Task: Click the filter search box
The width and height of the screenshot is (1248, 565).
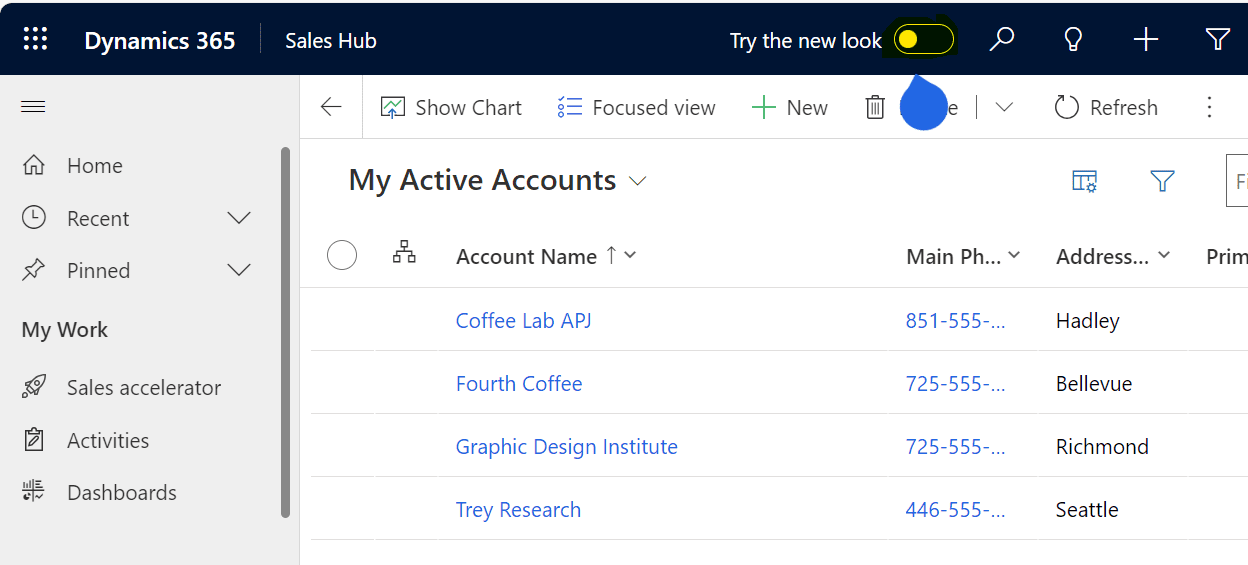Action: 1237,181
